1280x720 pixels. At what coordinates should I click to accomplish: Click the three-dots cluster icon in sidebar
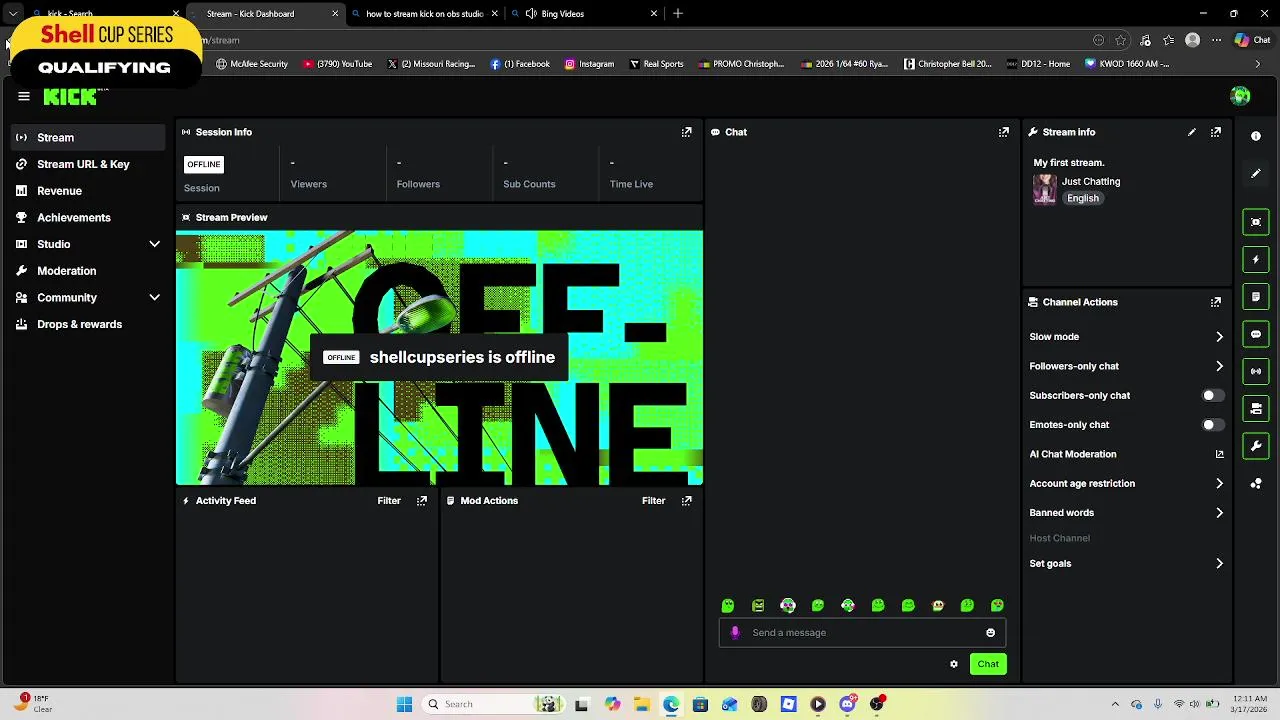[x=1256, y=484]
